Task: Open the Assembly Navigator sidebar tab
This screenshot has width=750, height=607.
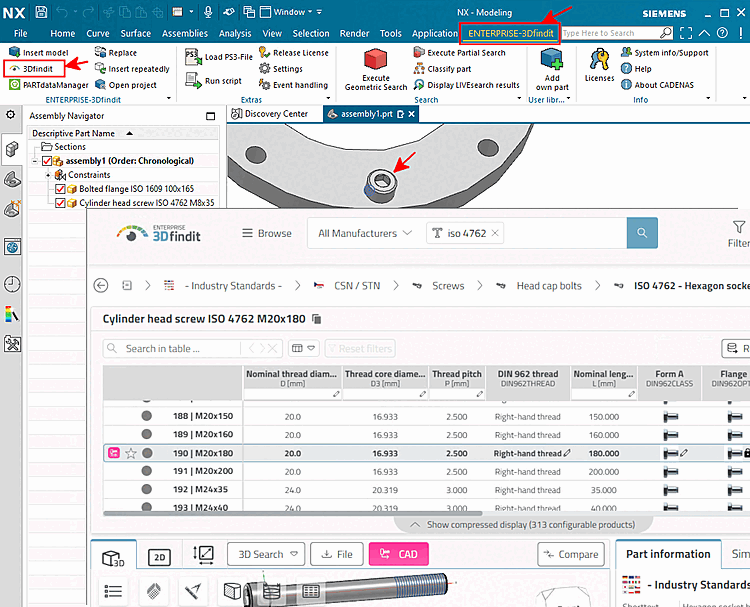Action: [x=12, y=149]
